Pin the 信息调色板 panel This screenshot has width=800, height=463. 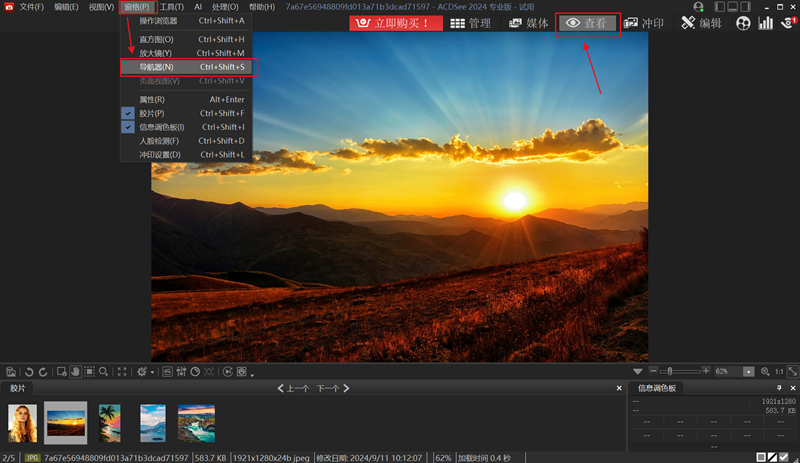[779, 388]
